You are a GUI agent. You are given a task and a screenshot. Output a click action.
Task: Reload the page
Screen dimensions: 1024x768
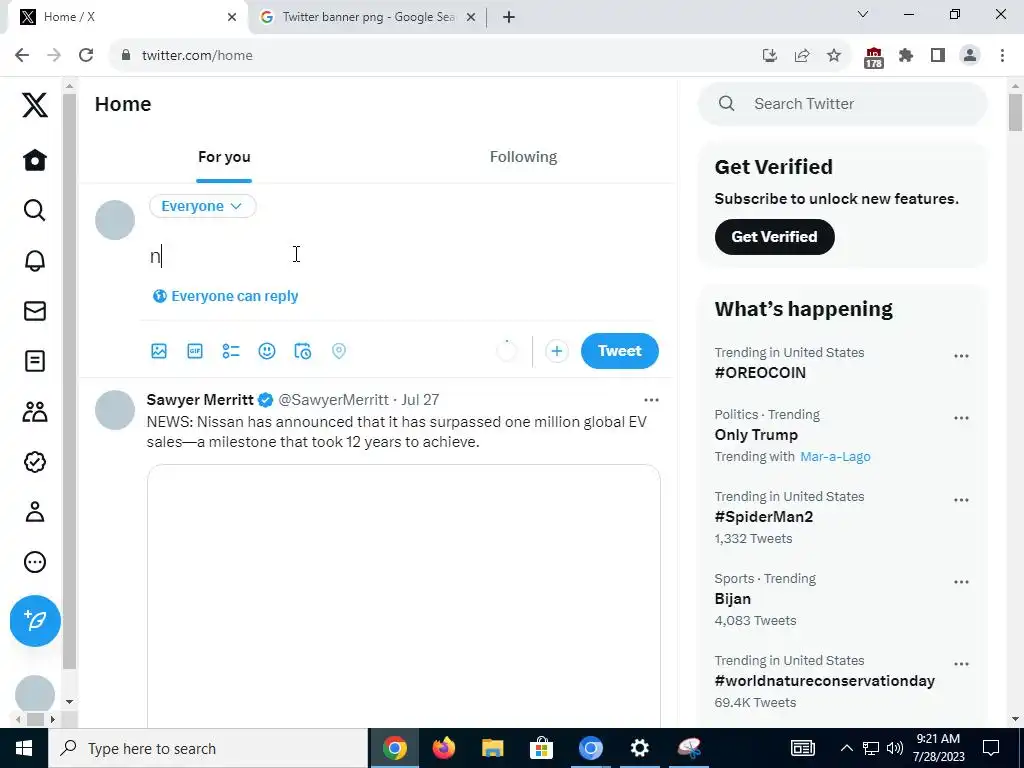[86, 56]
